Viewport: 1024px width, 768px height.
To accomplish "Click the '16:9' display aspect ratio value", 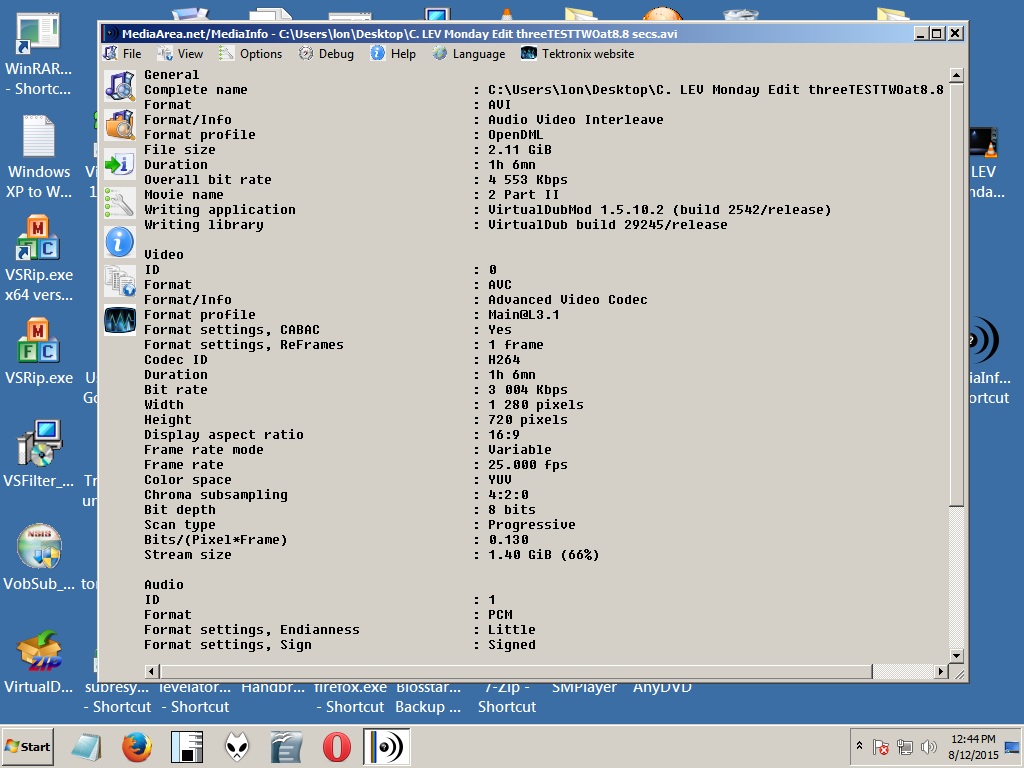I will click(504, 435).
